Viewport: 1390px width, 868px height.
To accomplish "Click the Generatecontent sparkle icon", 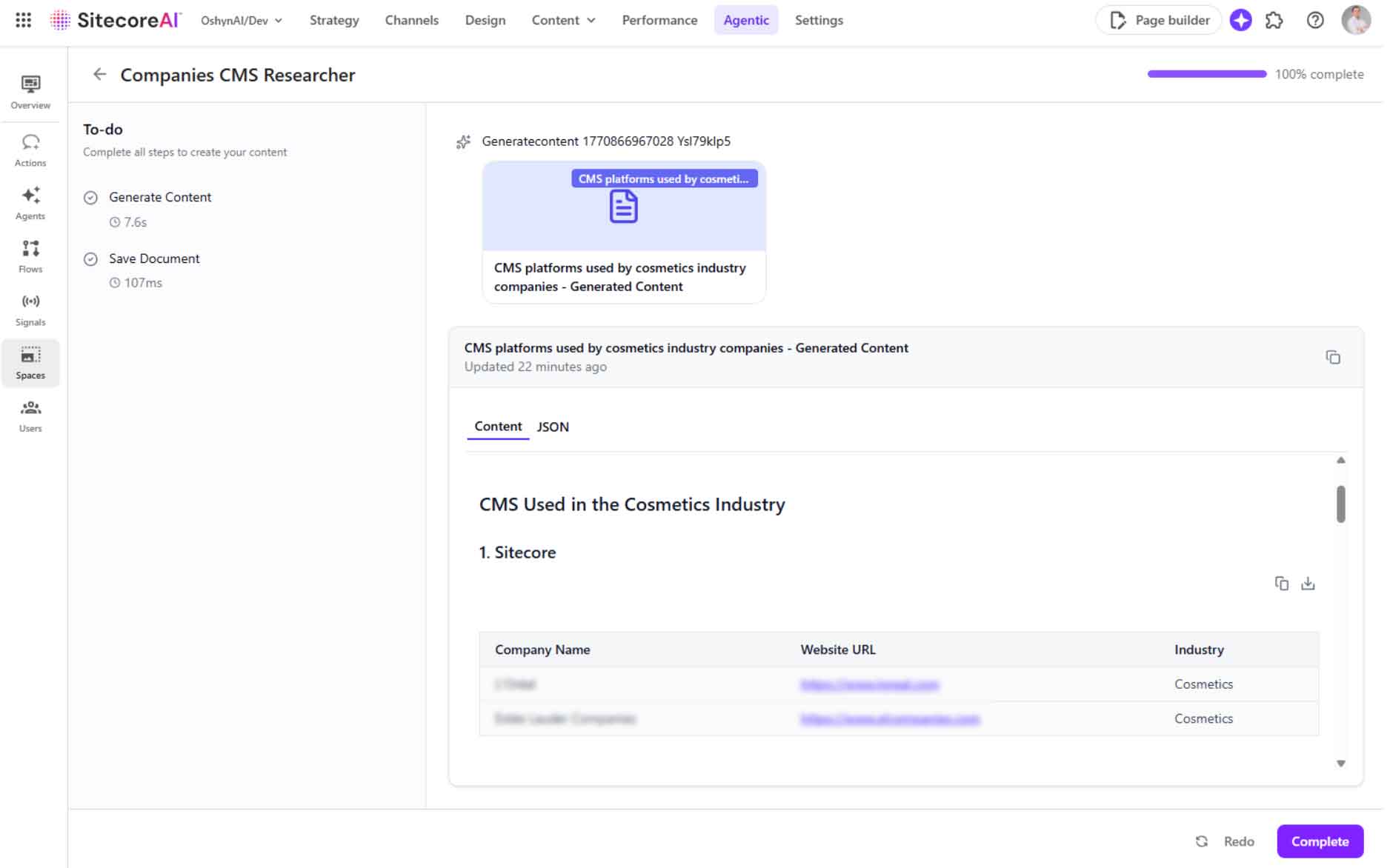I will [x=463, y=141].
